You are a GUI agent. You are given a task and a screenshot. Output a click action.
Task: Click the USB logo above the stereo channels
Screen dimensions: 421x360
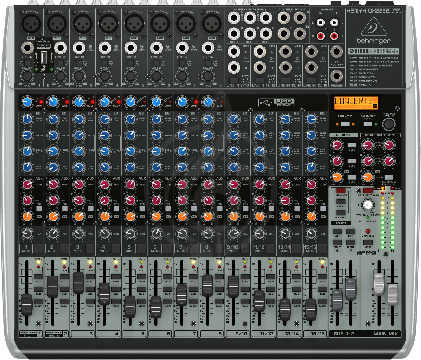pyautogui.click(x=276, y=102)
